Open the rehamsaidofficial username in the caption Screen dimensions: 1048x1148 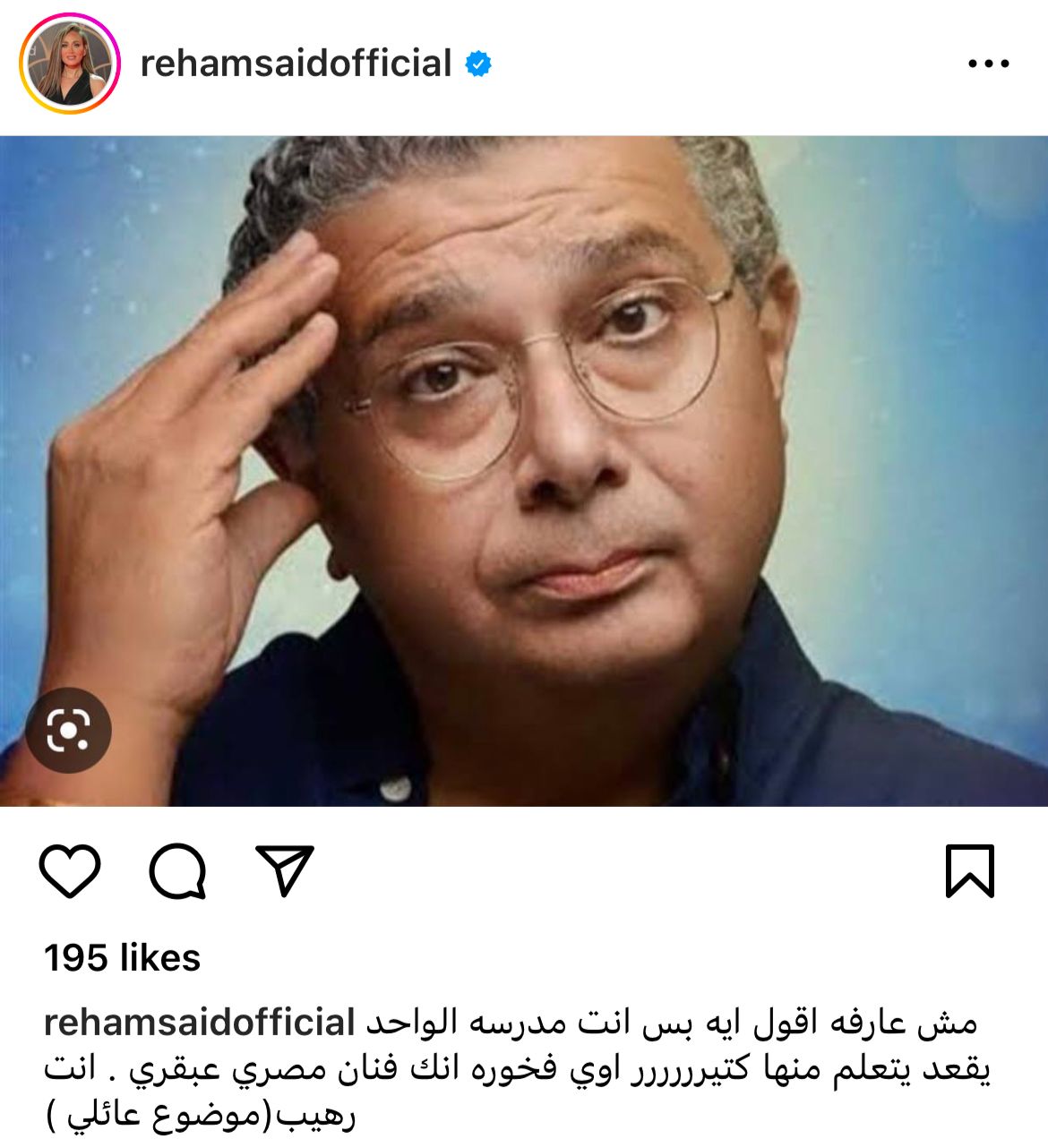tap(200, 1023)
